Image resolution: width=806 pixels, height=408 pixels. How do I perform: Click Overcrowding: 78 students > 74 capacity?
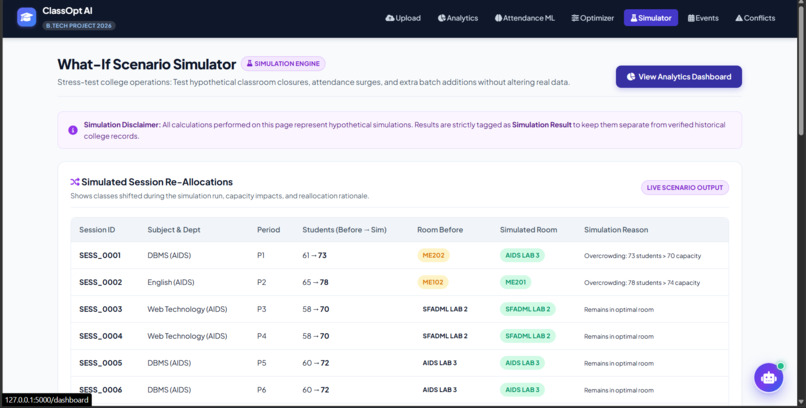pyautogui.click(x=642, y=283)
